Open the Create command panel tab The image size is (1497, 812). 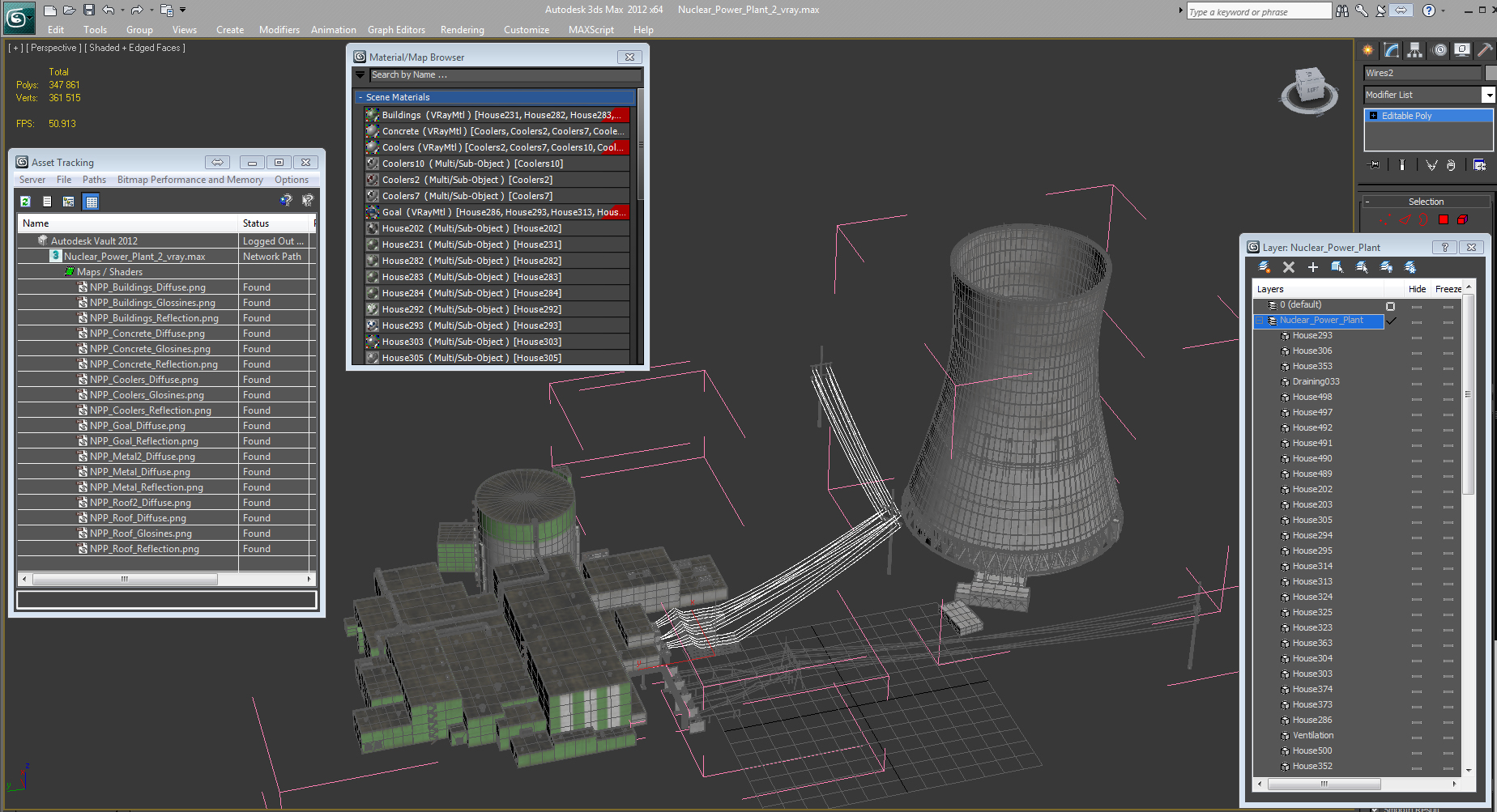point(1369,50)
